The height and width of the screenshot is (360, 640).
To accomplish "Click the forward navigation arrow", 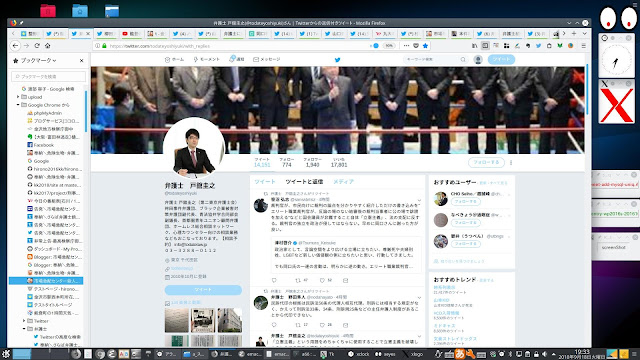I will pyautogui.click(x=27, y=46).
